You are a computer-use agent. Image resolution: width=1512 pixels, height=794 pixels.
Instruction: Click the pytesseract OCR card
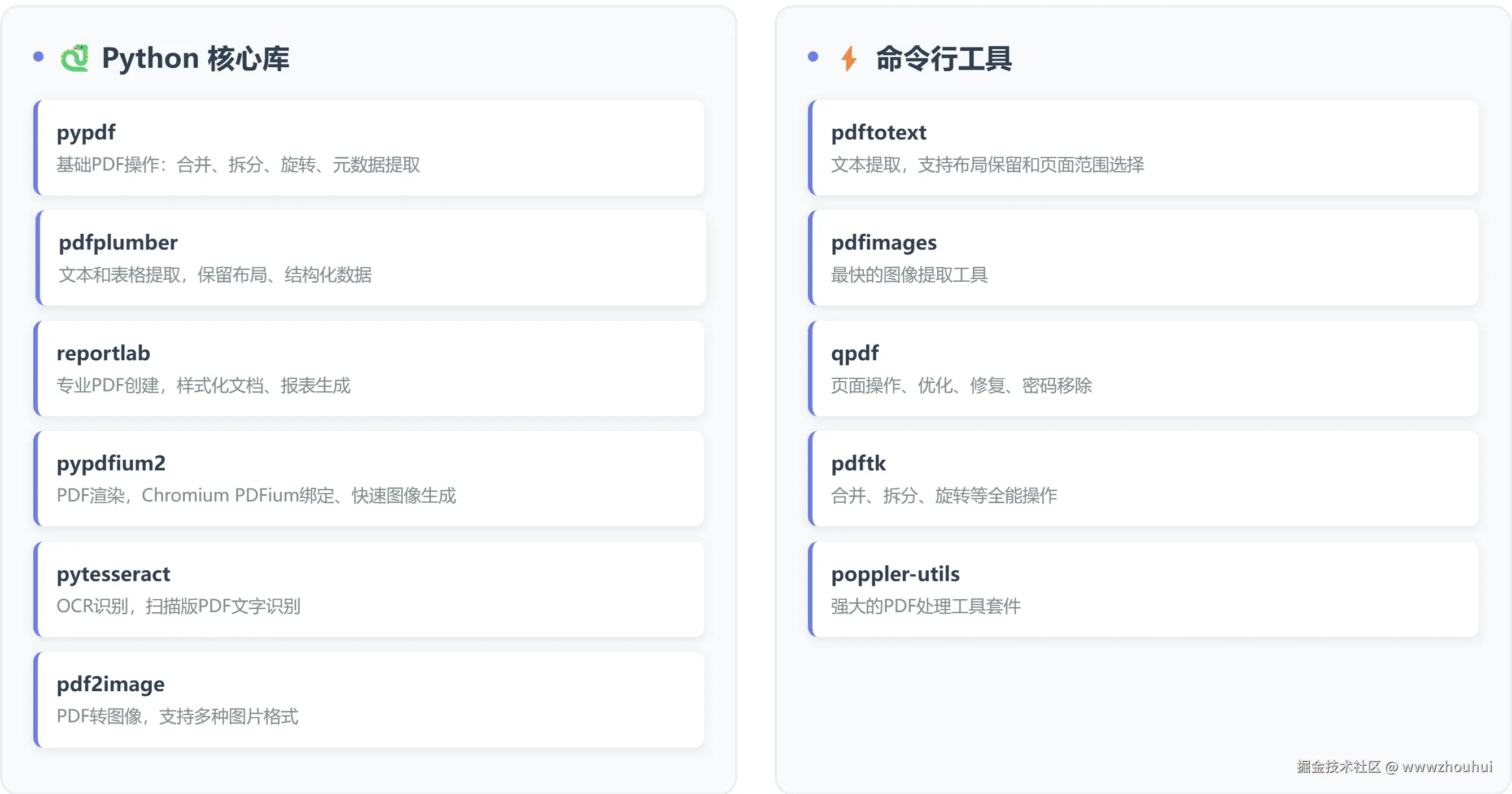point(370,589)
